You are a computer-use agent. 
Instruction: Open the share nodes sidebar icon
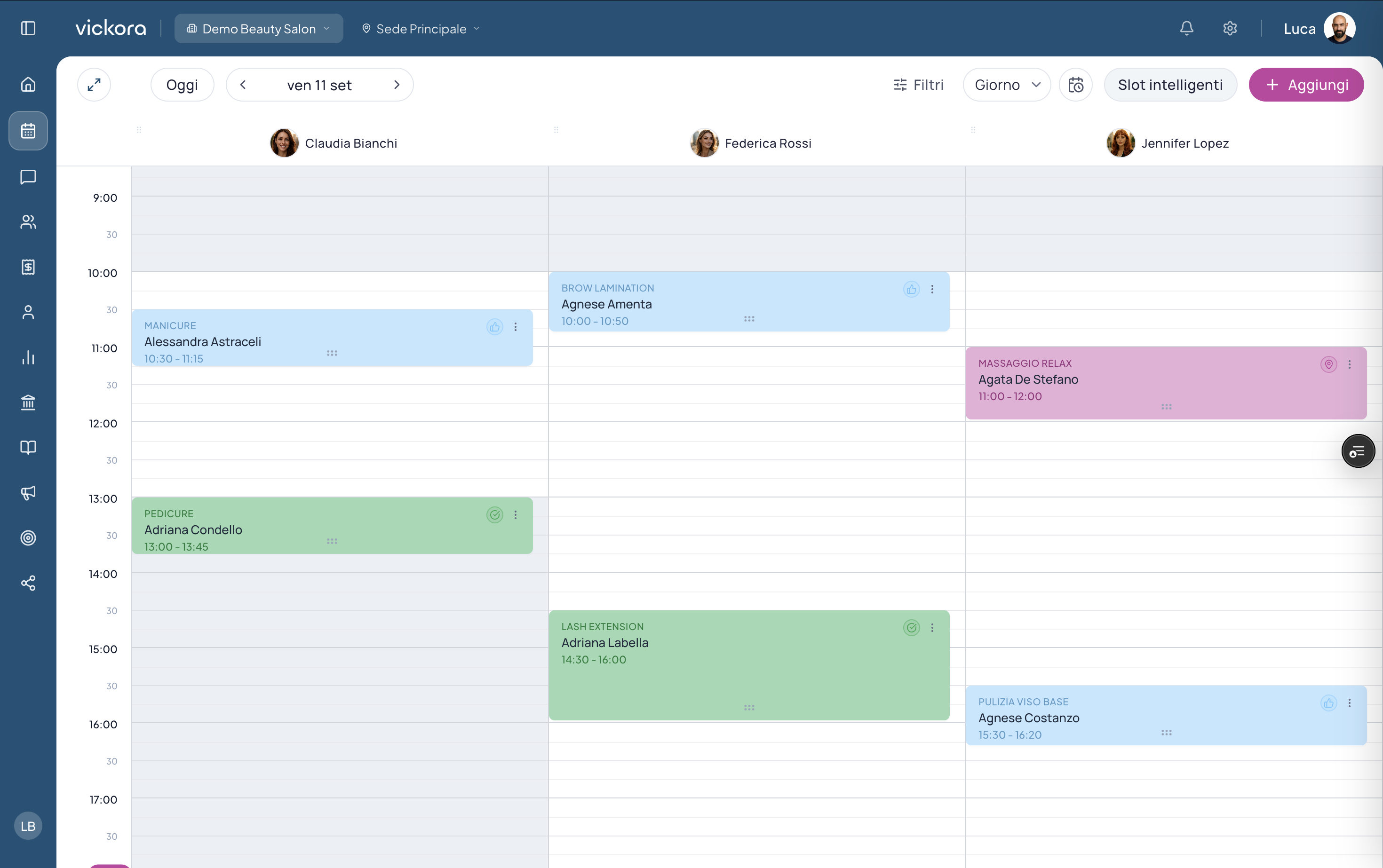28,583
